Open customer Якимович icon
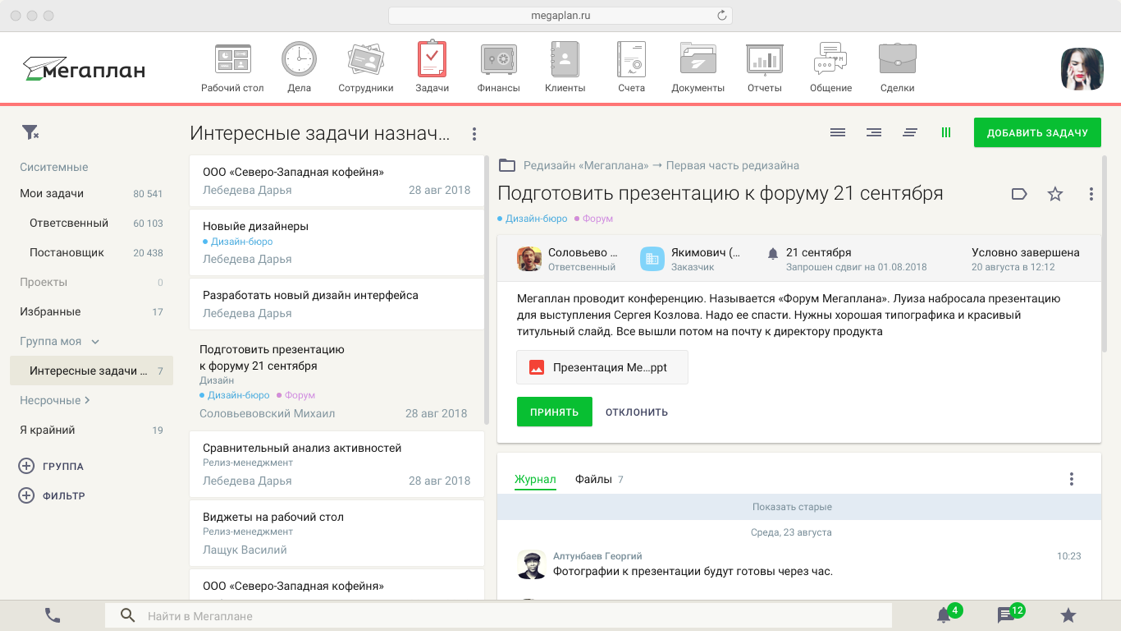The height and width of the screenshot is (631, 1121). [651, 259]
